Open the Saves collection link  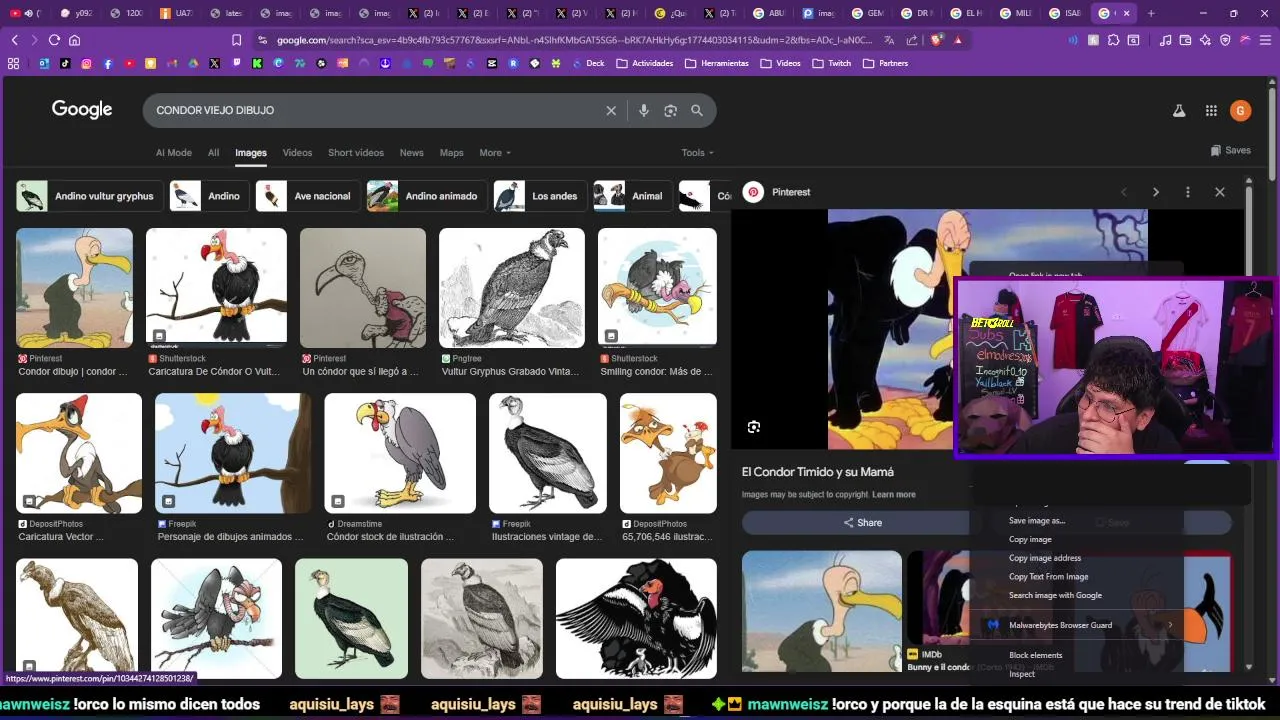tap(1230, 150)
